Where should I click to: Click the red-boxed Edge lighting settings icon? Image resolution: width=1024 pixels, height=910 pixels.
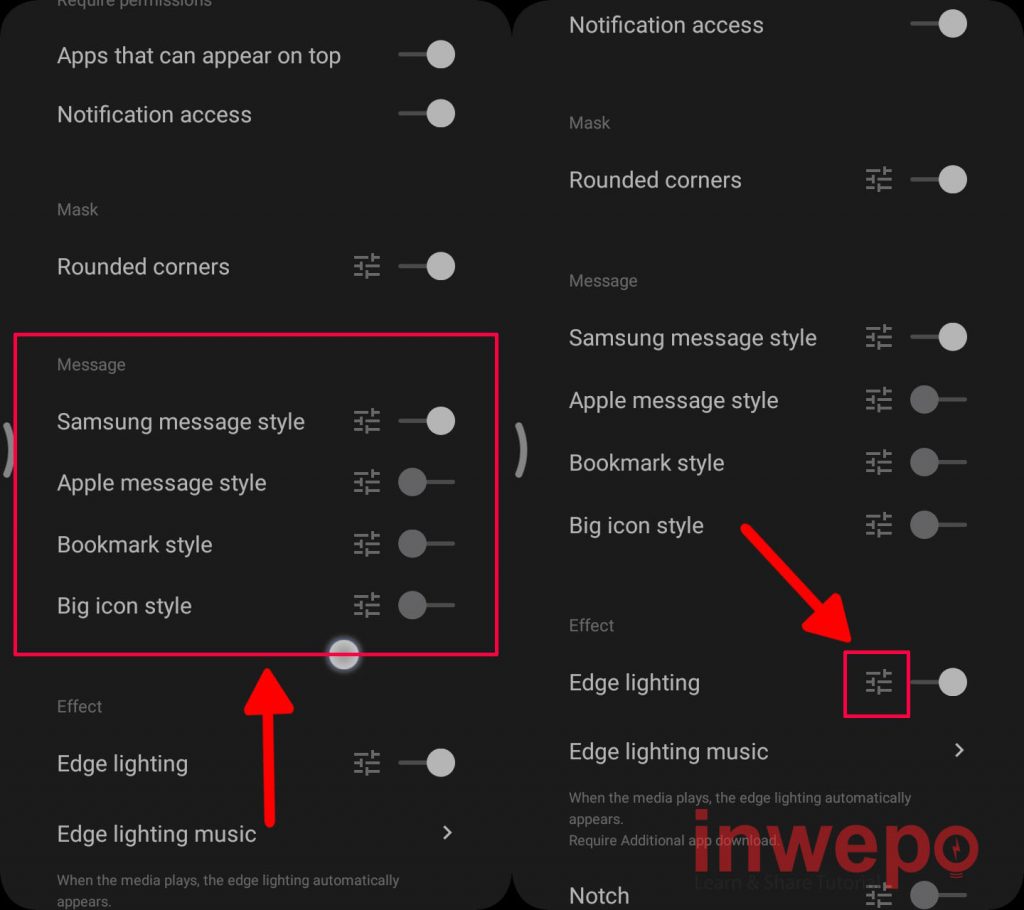pyautogui.click(x=878, y=682)
